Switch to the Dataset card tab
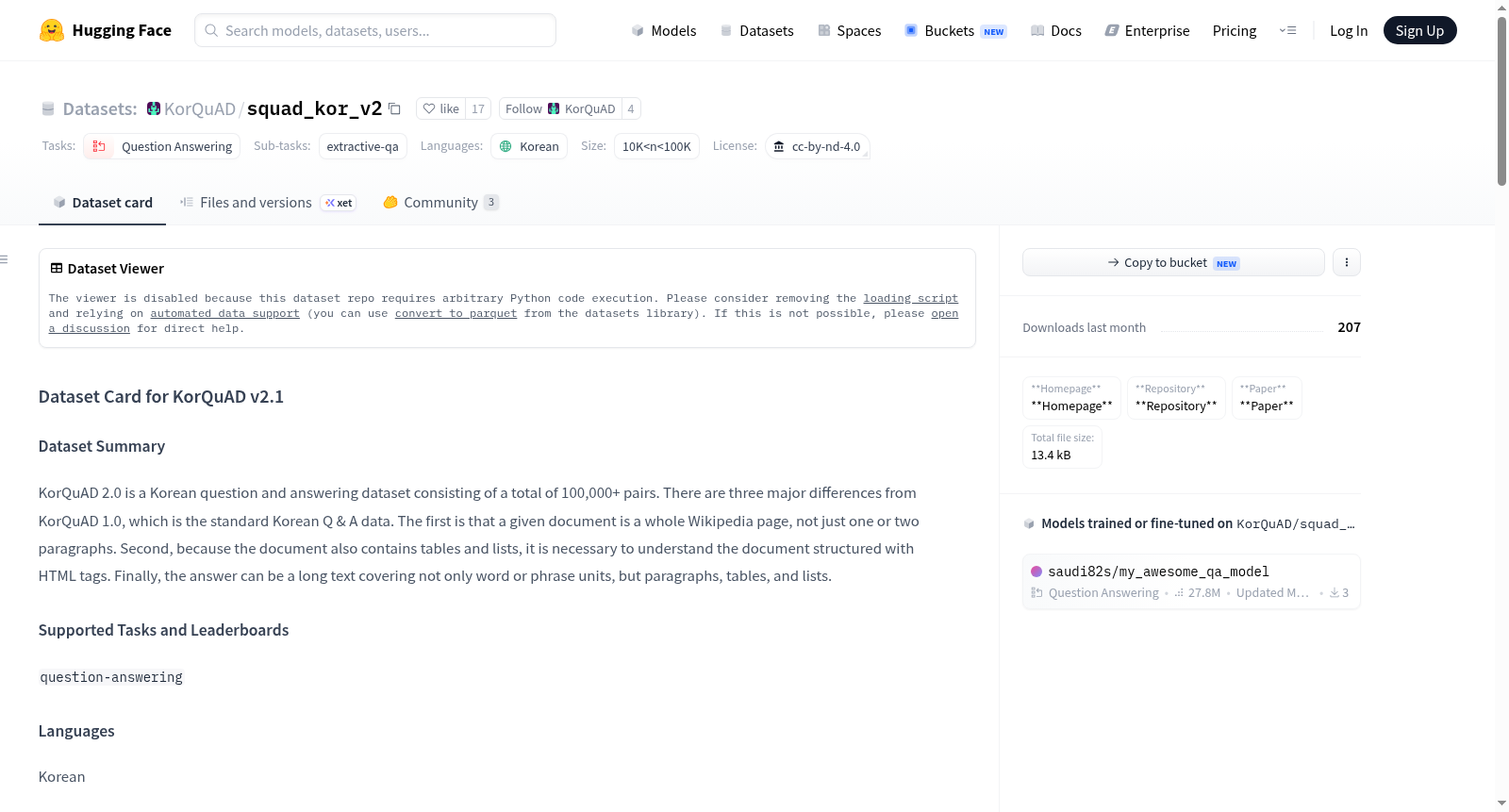Viewport: 1509px width, 812px height. pyautogui.click(x=103, y=203)
